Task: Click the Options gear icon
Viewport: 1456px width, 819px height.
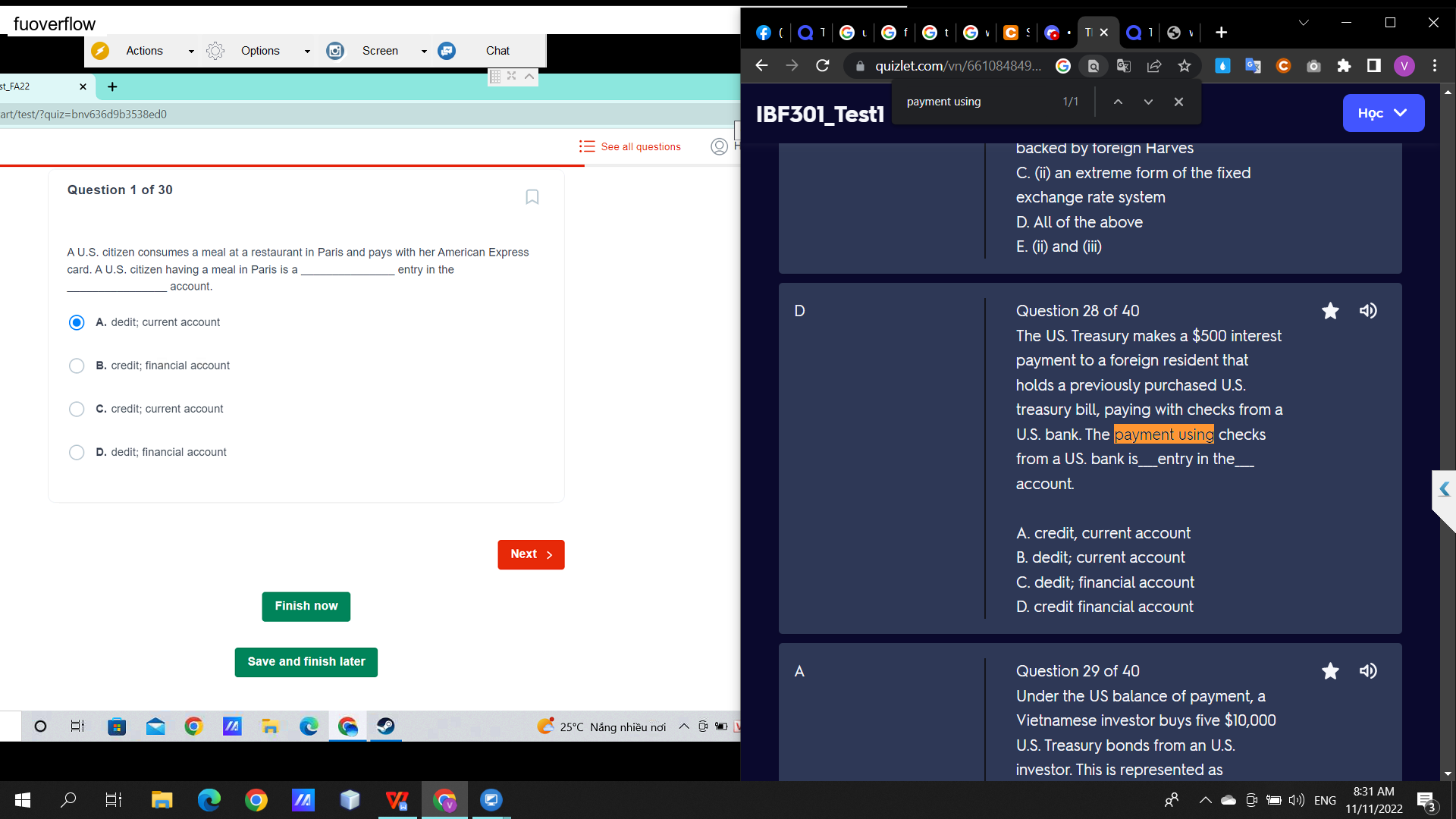Action: click(215, 51)
